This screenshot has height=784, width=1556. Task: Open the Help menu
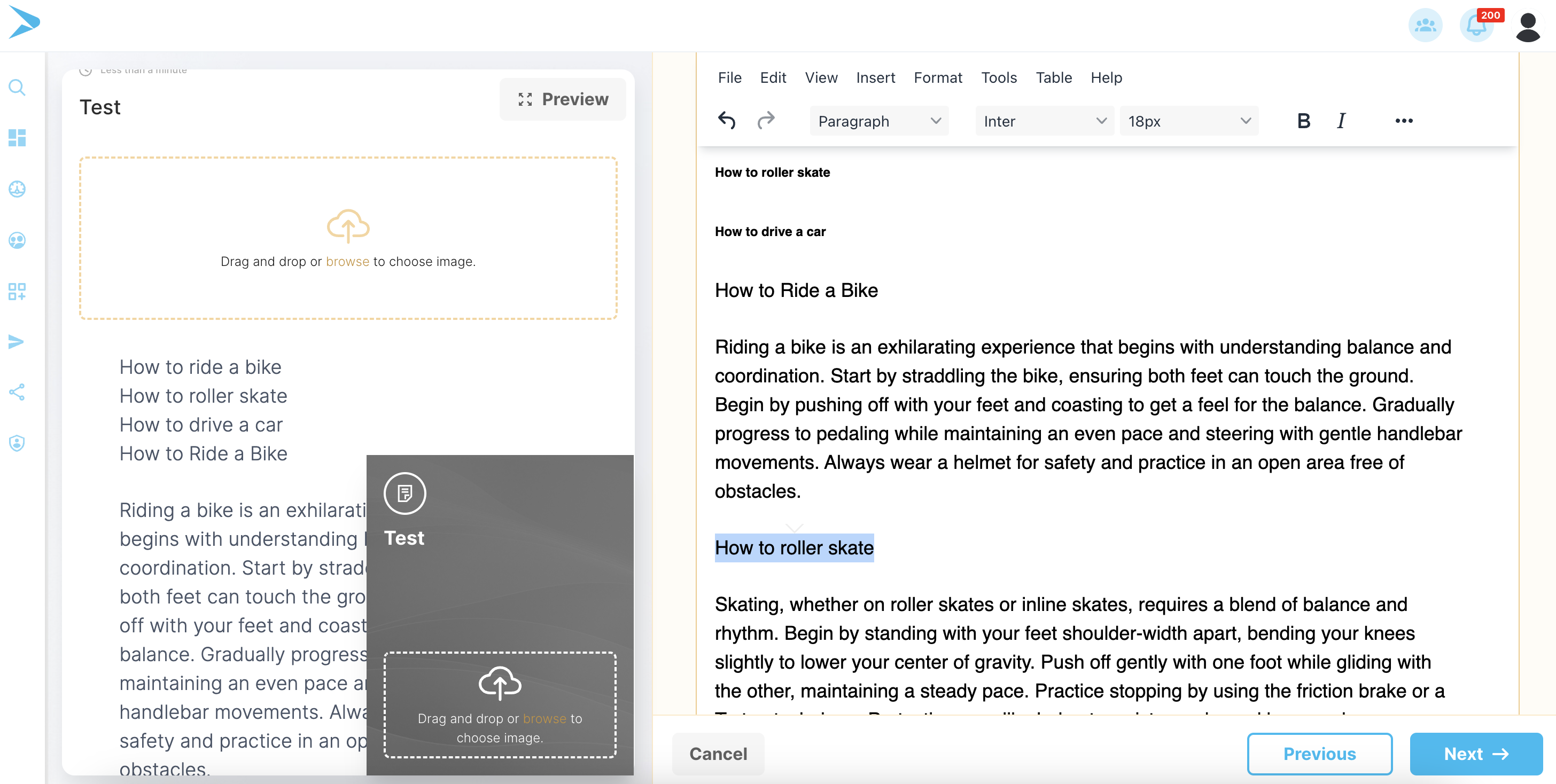1106,78
